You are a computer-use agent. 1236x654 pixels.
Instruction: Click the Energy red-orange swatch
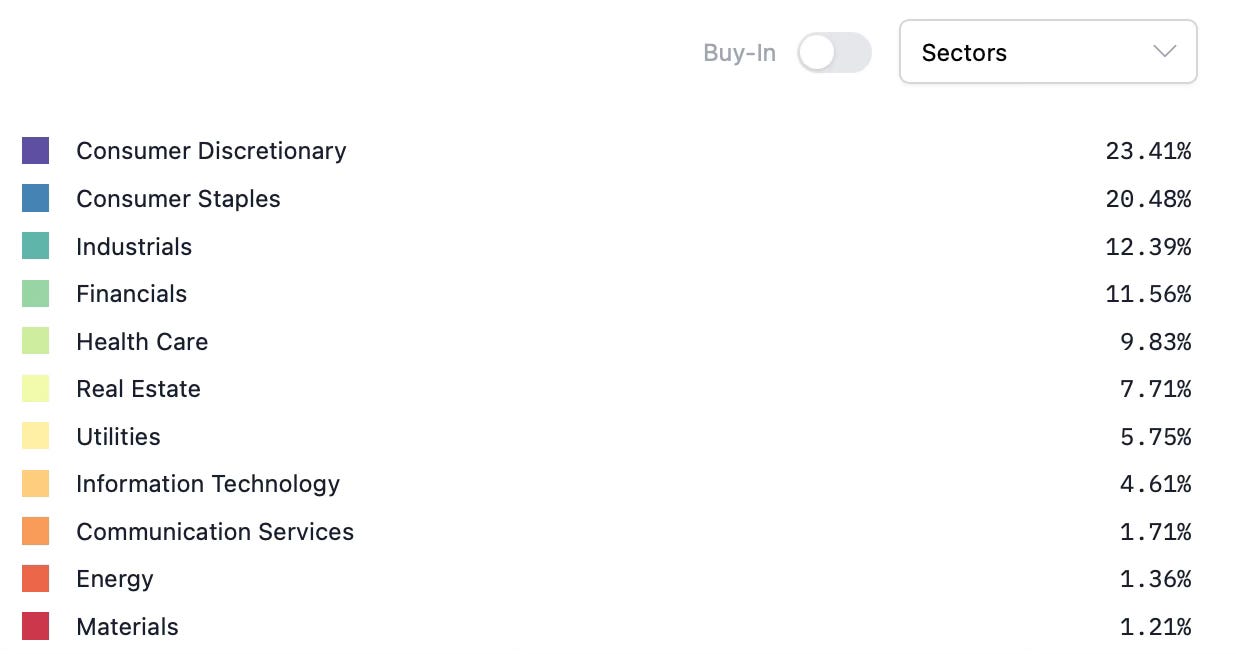pyautogui.click(x=35, y=579)
